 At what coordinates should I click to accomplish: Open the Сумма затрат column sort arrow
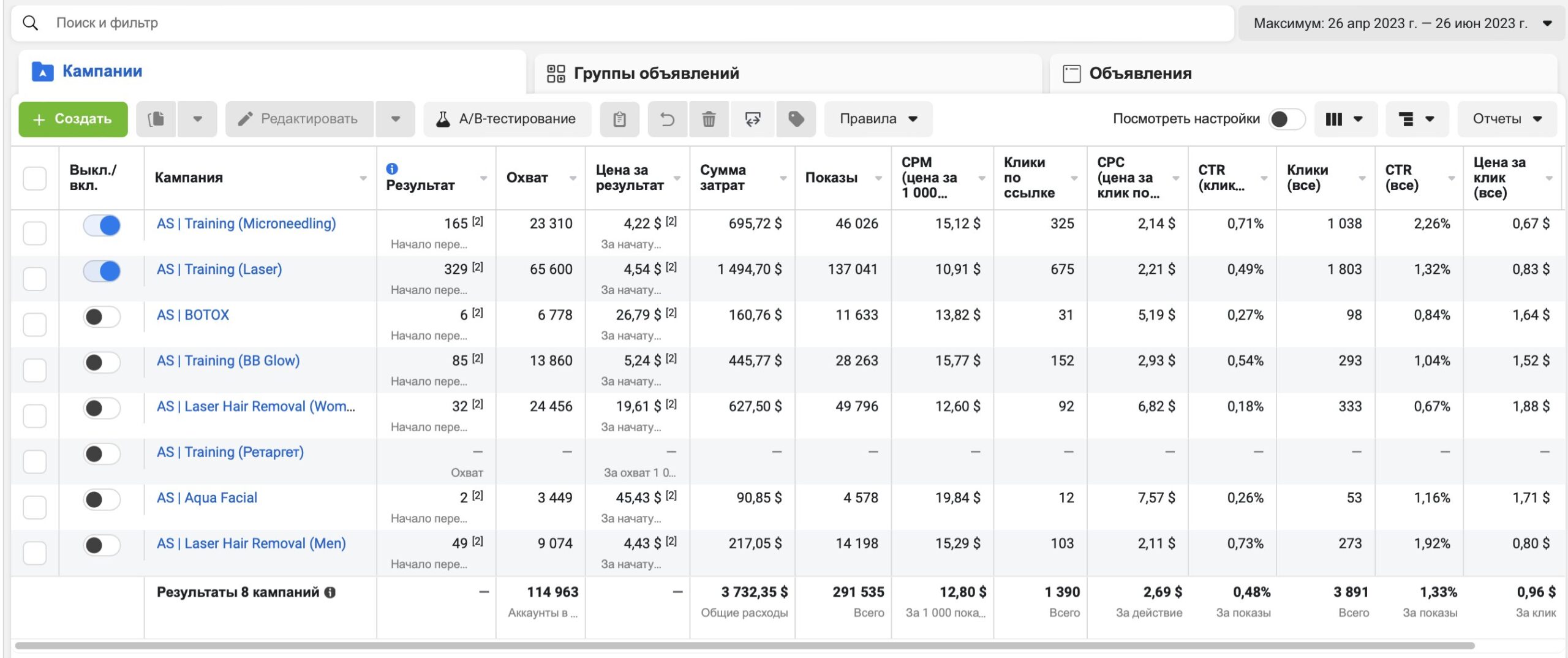[x=783, y=178]
